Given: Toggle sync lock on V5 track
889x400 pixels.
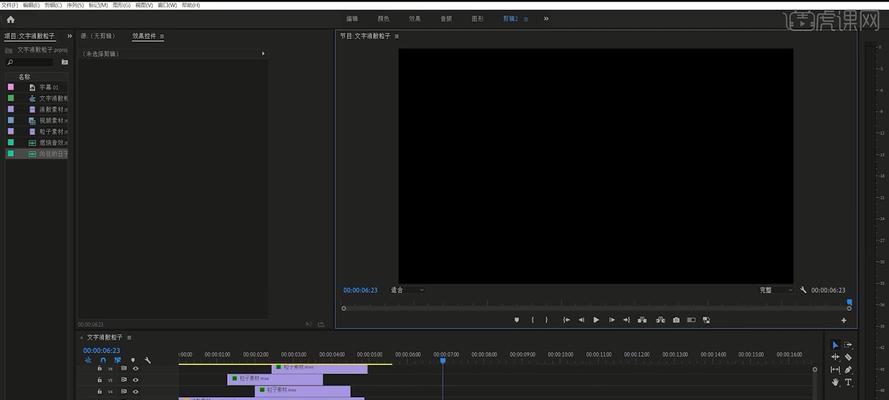Looking at the screenshot, I should coord(124,380).
